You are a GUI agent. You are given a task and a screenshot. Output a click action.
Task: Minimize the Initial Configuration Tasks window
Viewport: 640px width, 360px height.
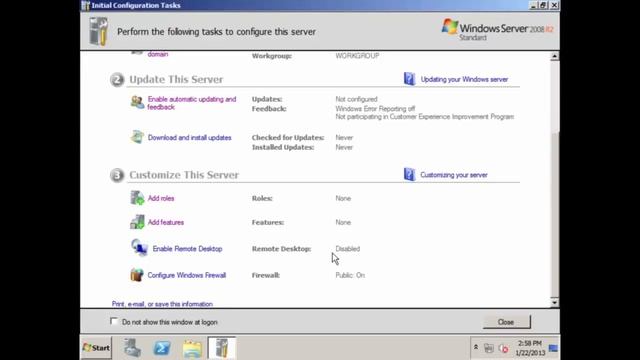(533, 5)
